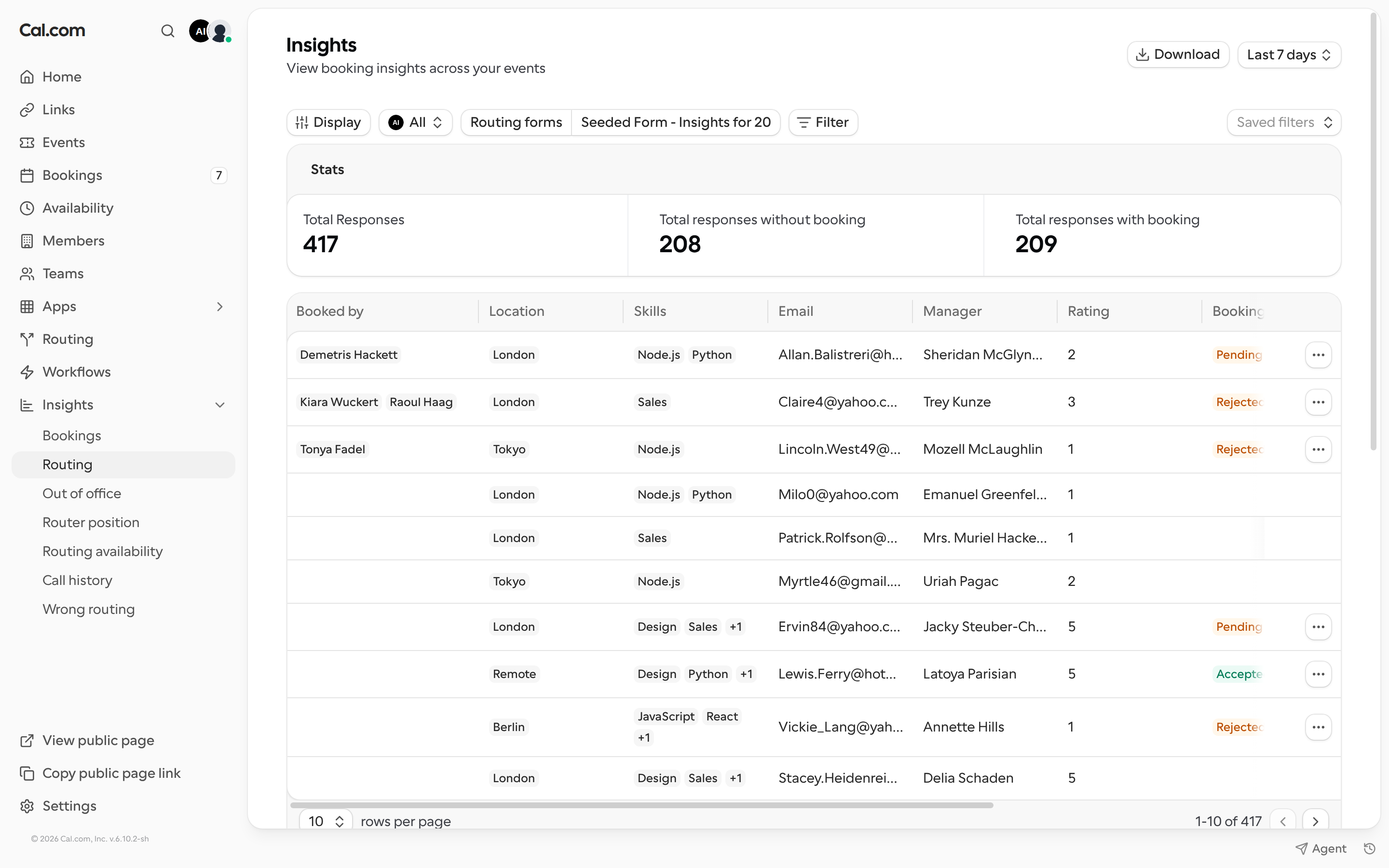Open the Seeded Form routing form selector
1389x868 pixels.
[676, 122]
